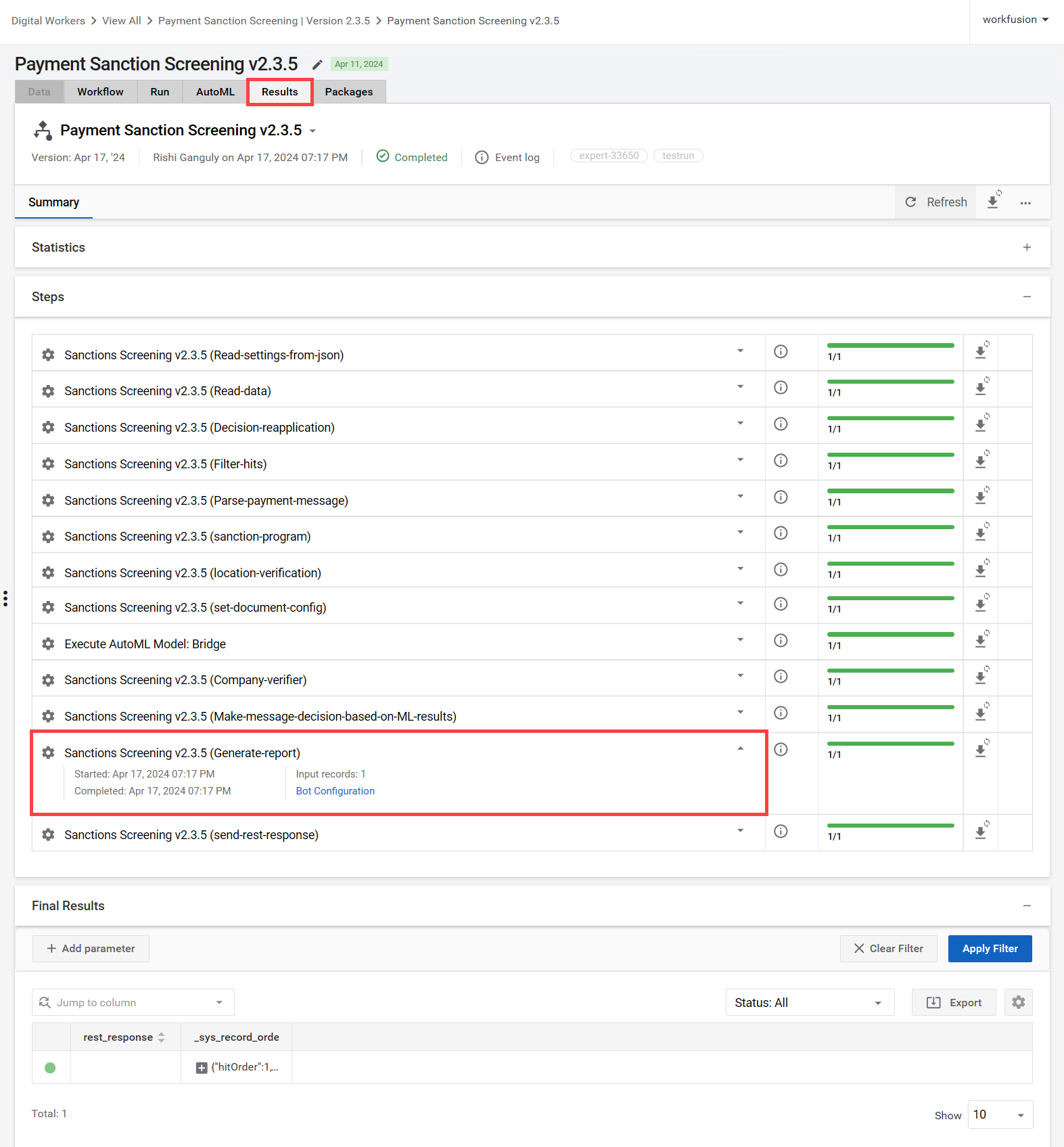Click the Export button
This screenshot has width=1064, height=1147.
click(954, 1002)
